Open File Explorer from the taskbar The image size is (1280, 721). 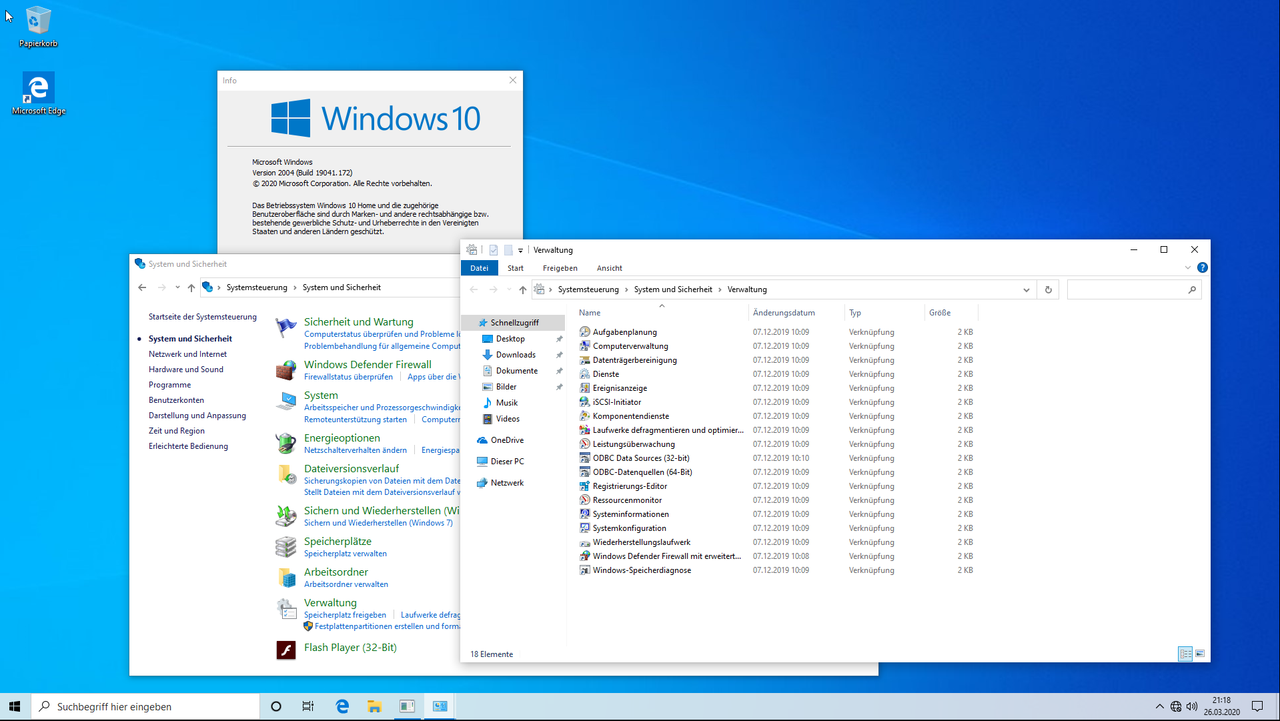374,706
